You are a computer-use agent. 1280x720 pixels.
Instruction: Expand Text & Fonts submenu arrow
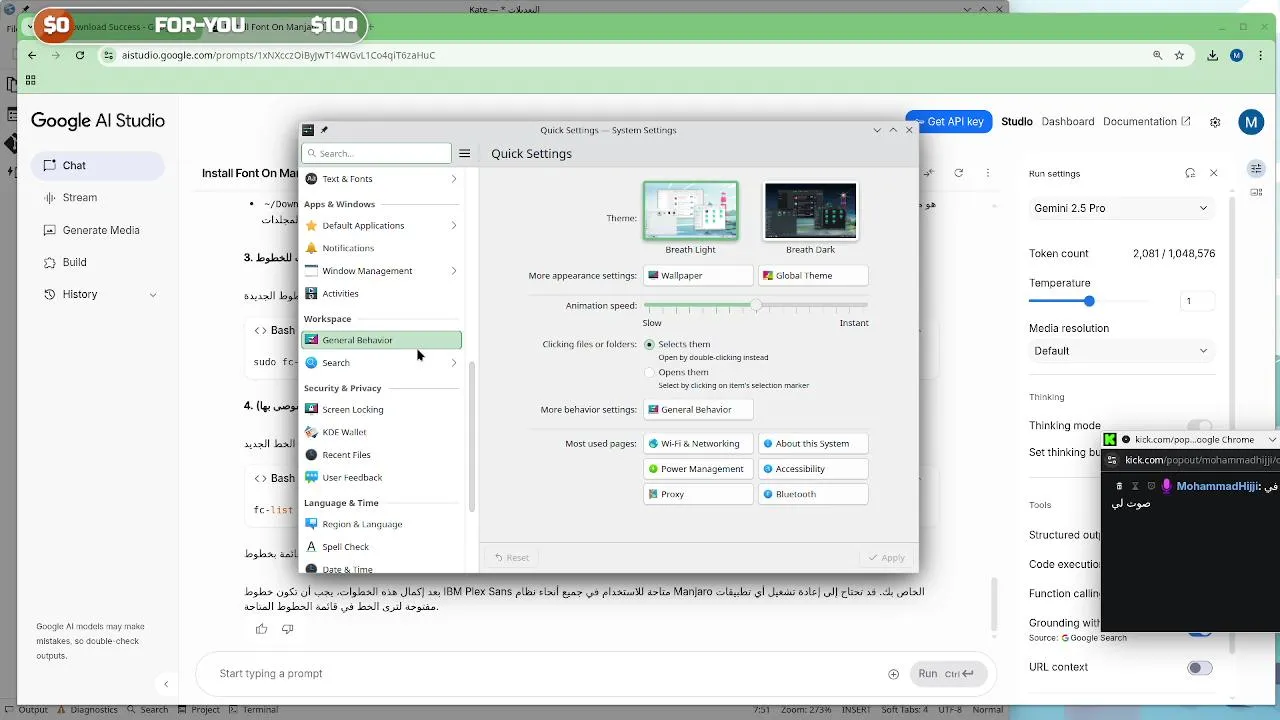click(x=453, y=179)
